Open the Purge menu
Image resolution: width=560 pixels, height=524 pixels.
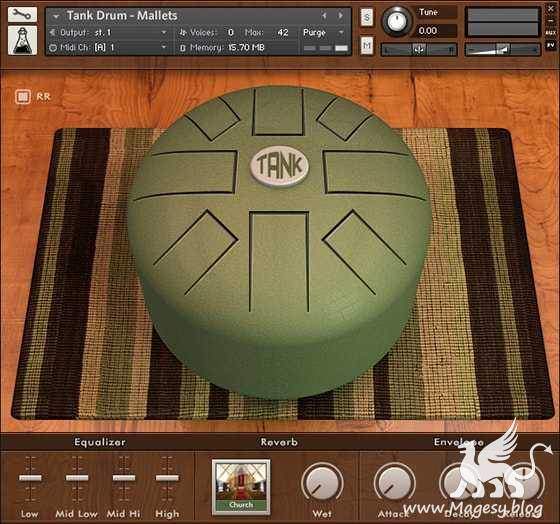[323, 33]
